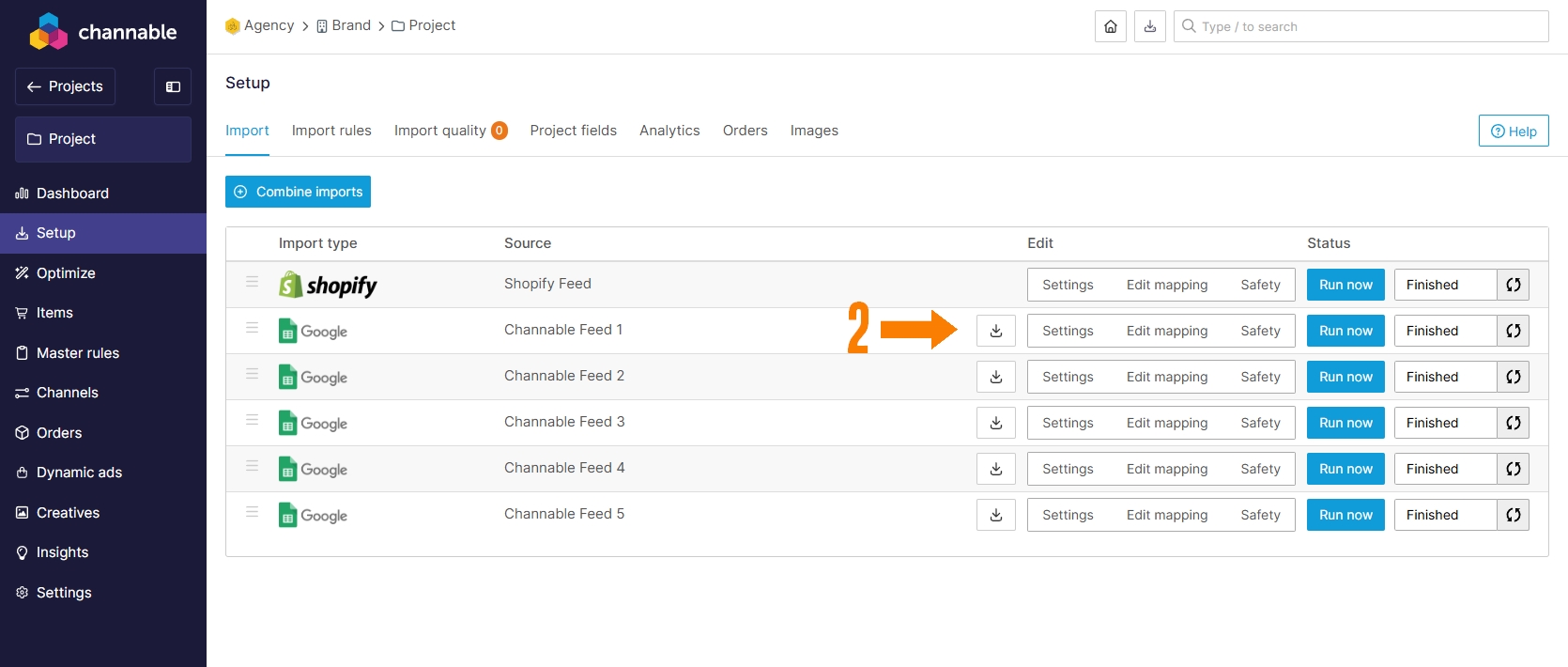Open Orders in the sidebar
This screenshot has height=667, width=1568.
103,433
